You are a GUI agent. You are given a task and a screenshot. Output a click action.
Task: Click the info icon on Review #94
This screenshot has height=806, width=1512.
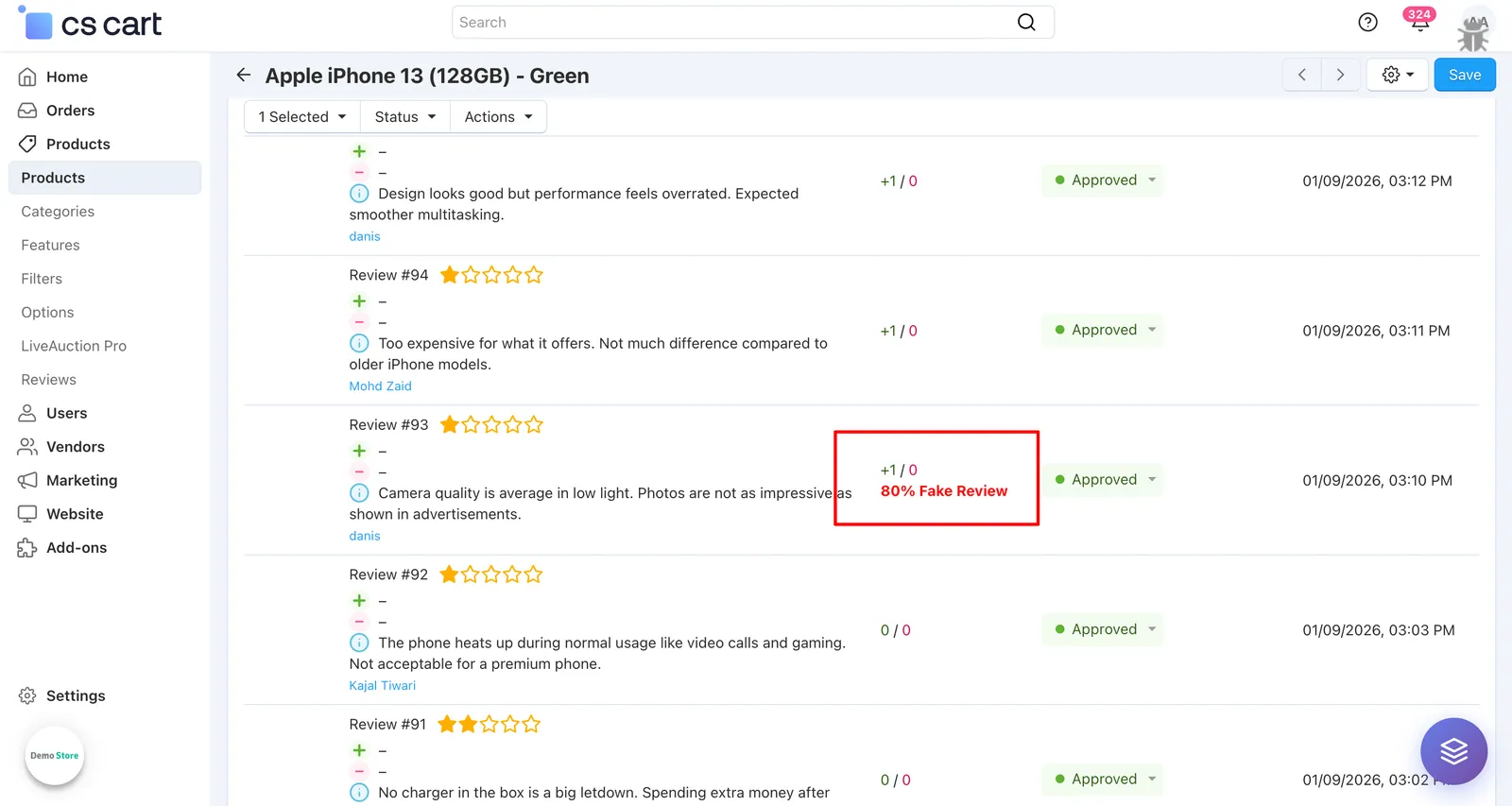(x=359, y=343)
